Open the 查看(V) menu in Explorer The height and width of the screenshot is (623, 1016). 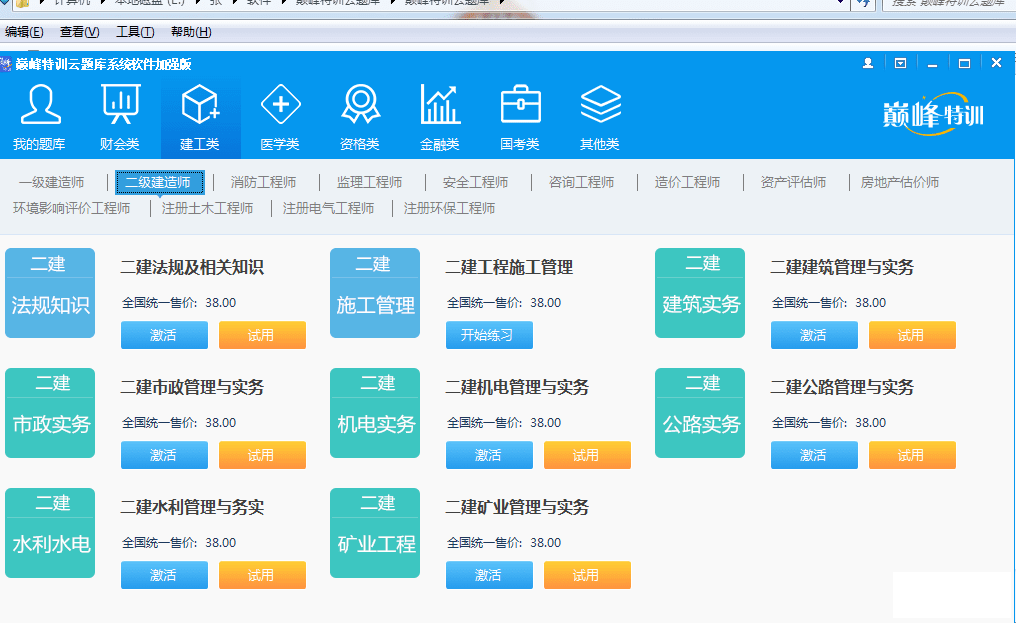click(x=80, y=32)
